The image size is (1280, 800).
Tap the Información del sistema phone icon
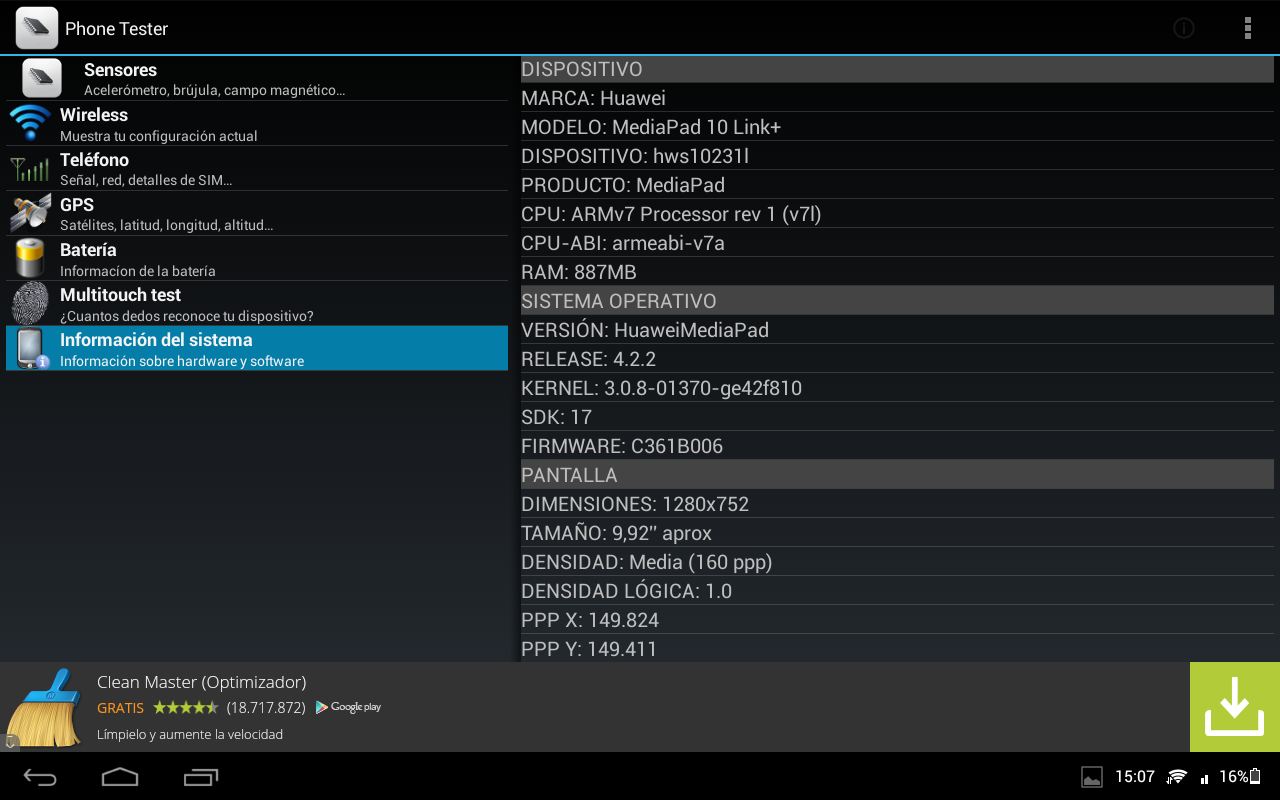pyautogui.click(x=30, y=348)
